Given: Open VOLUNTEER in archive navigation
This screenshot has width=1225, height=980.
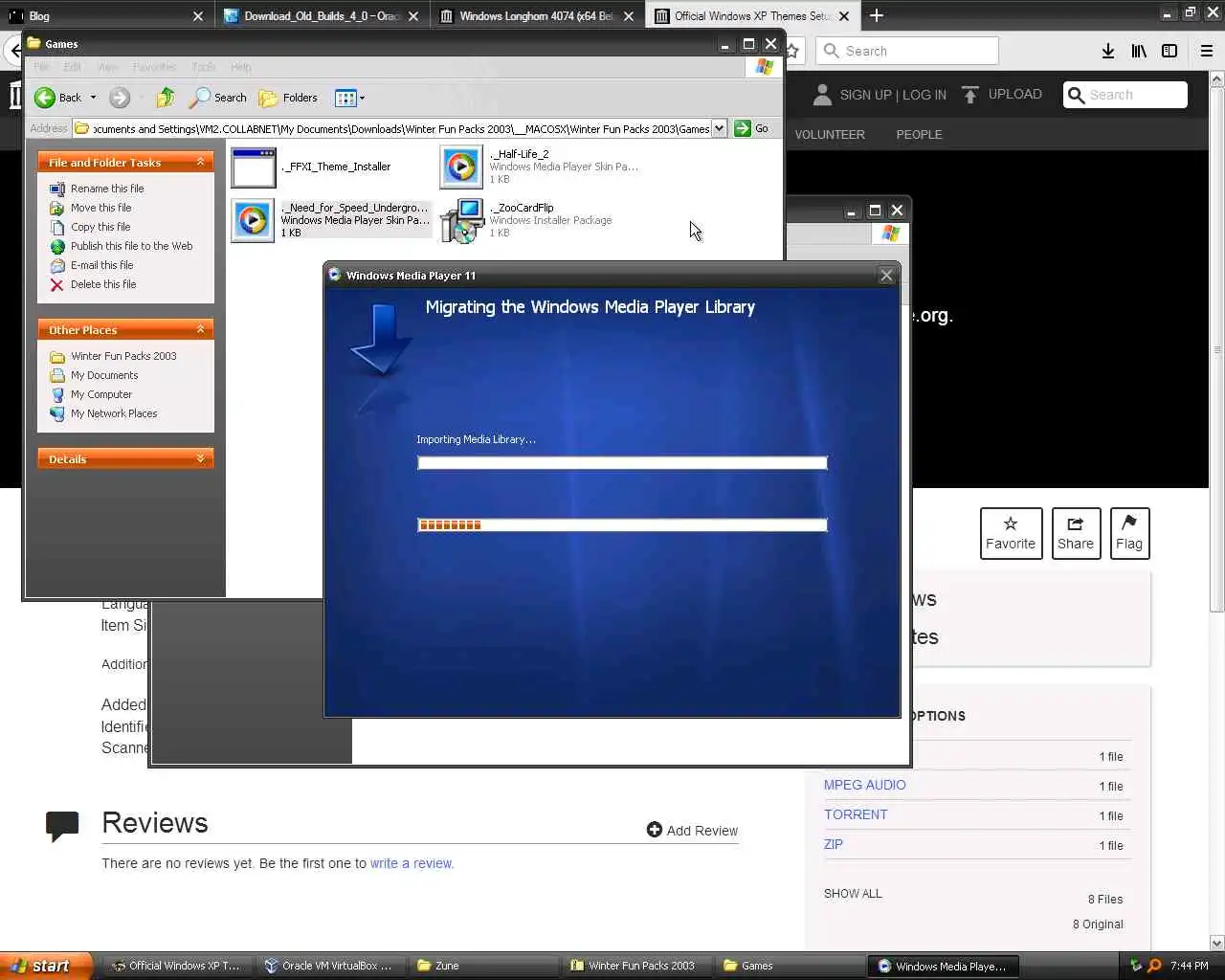Looking at the screenshot, I should (830, 135).
